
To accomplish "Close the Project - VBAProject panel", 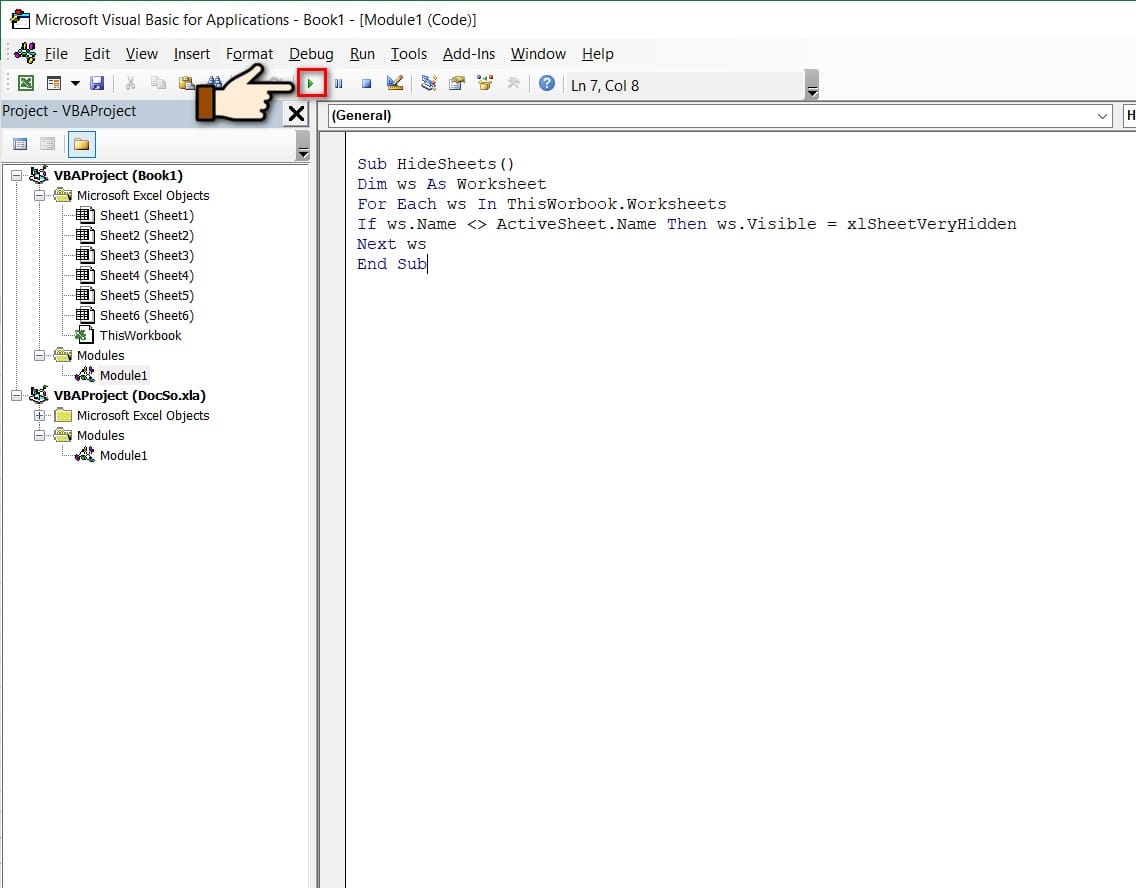I will (296, 113).
